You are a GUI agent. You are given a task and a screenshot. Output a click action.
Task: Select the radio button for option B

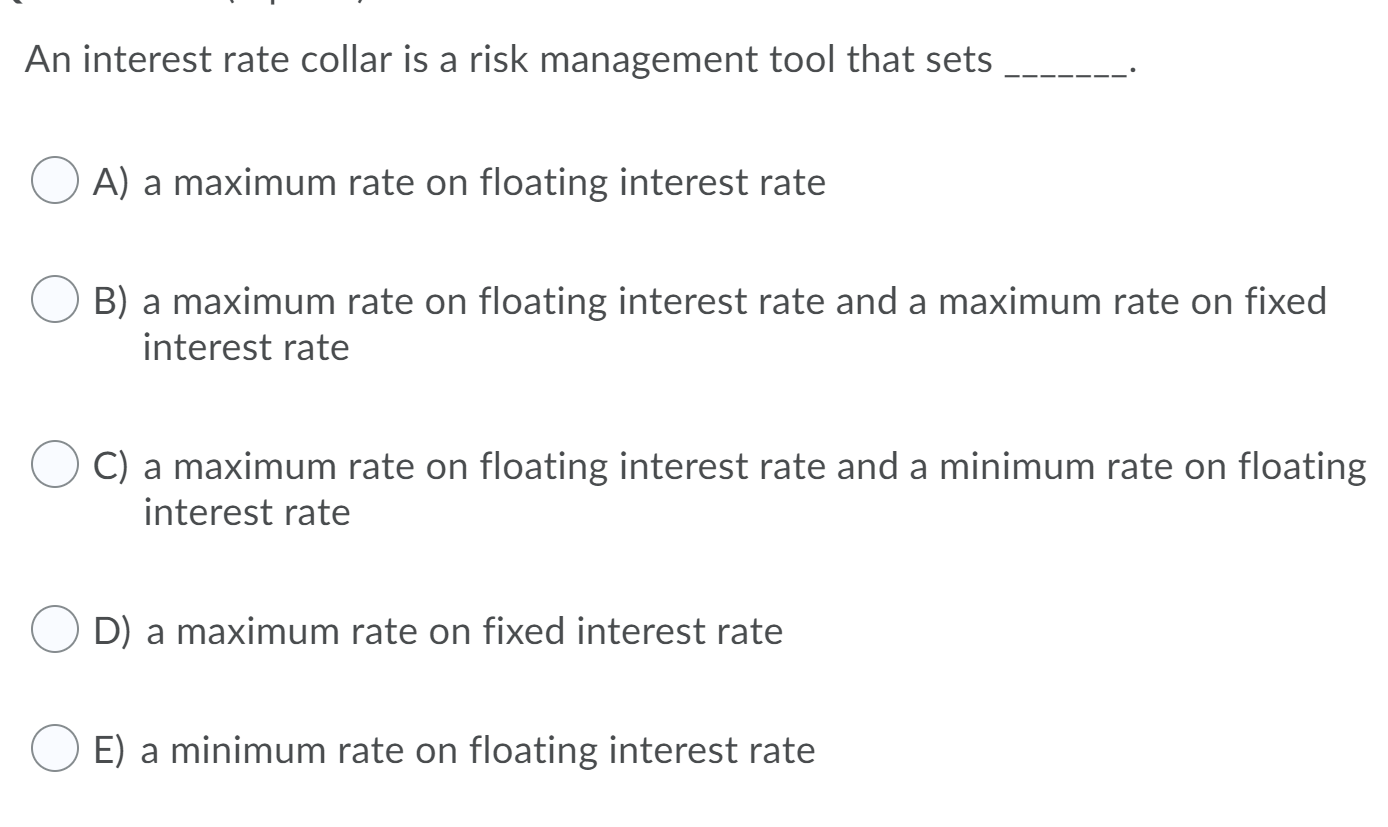55,298
